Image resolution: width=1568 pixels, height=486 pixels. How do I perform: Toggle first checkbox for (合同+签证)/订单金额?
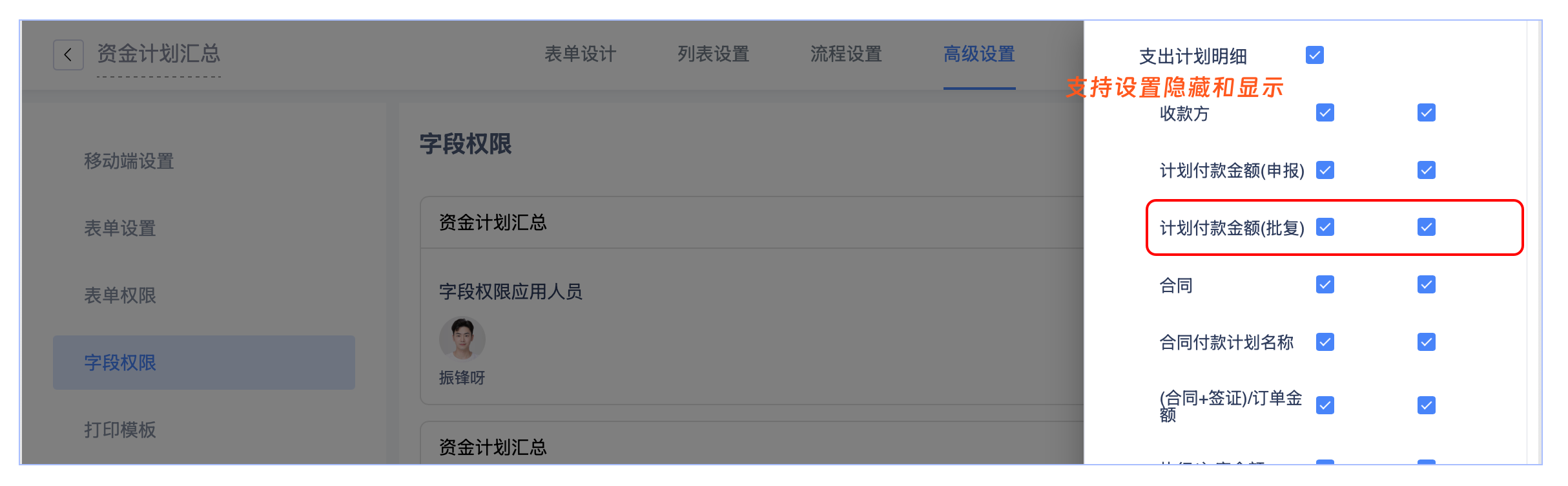1325,405
